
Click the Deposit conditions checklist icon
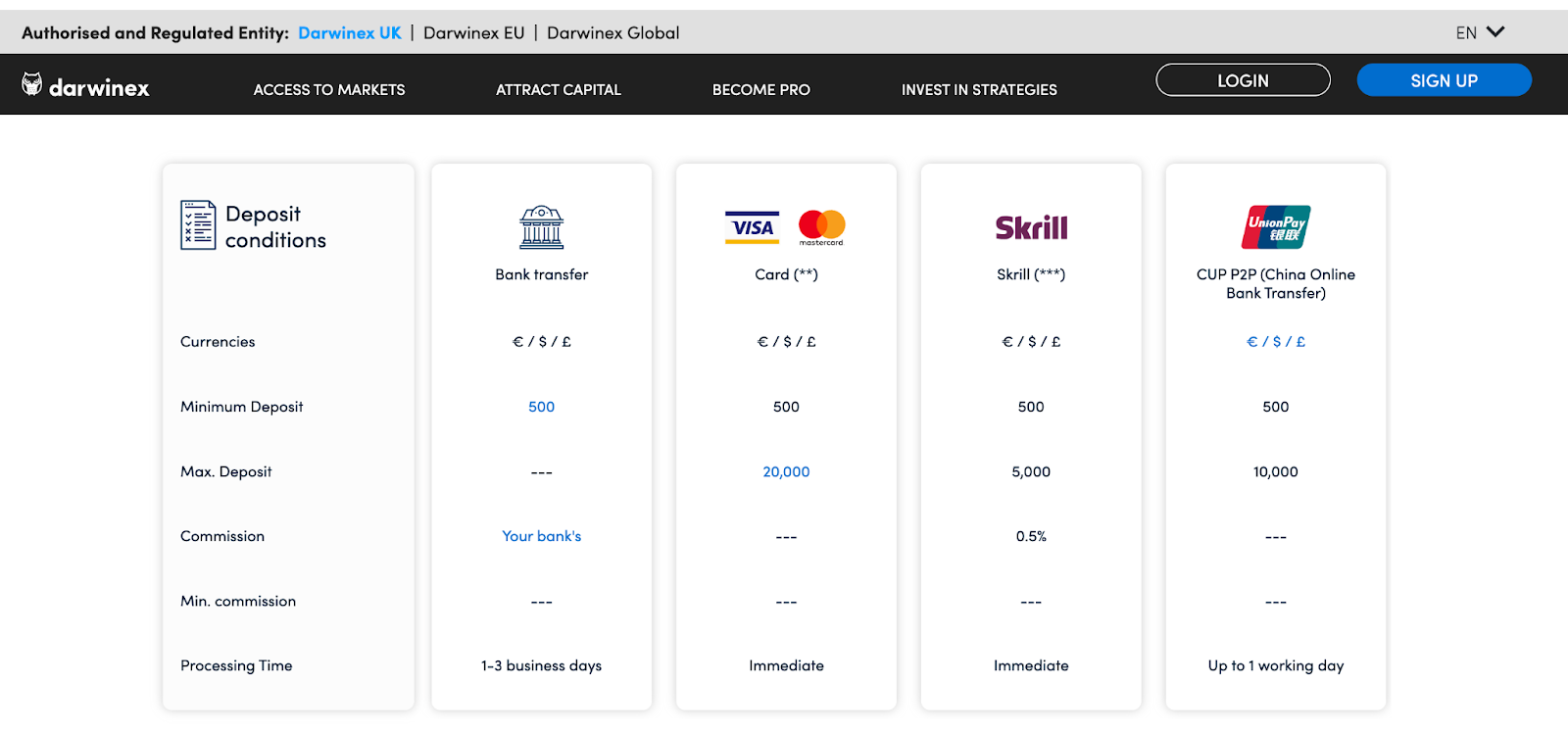[x=198, y=225]
